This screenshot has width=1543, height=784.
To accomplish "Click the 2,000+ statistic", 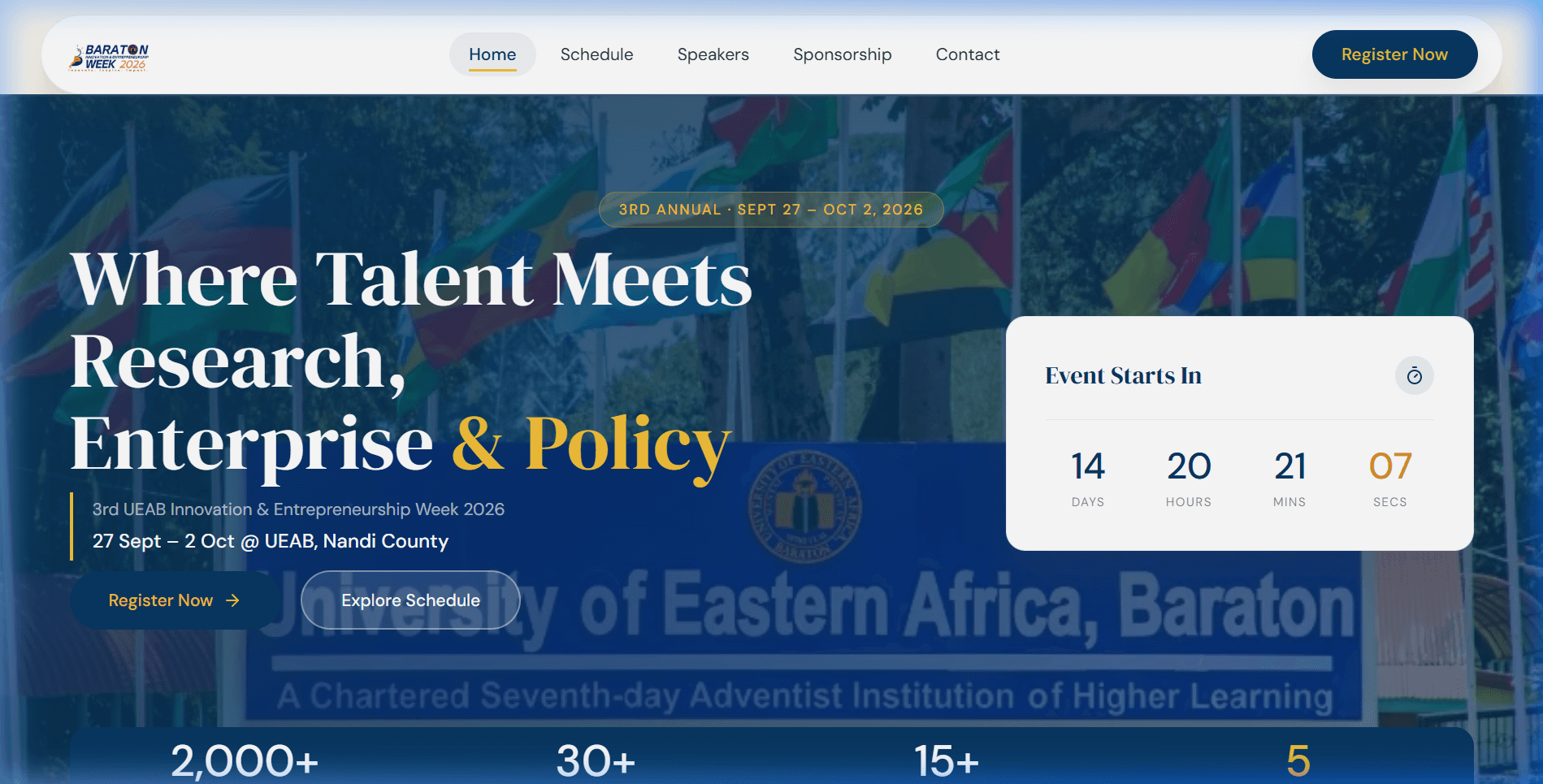I will tap(245, 761).
